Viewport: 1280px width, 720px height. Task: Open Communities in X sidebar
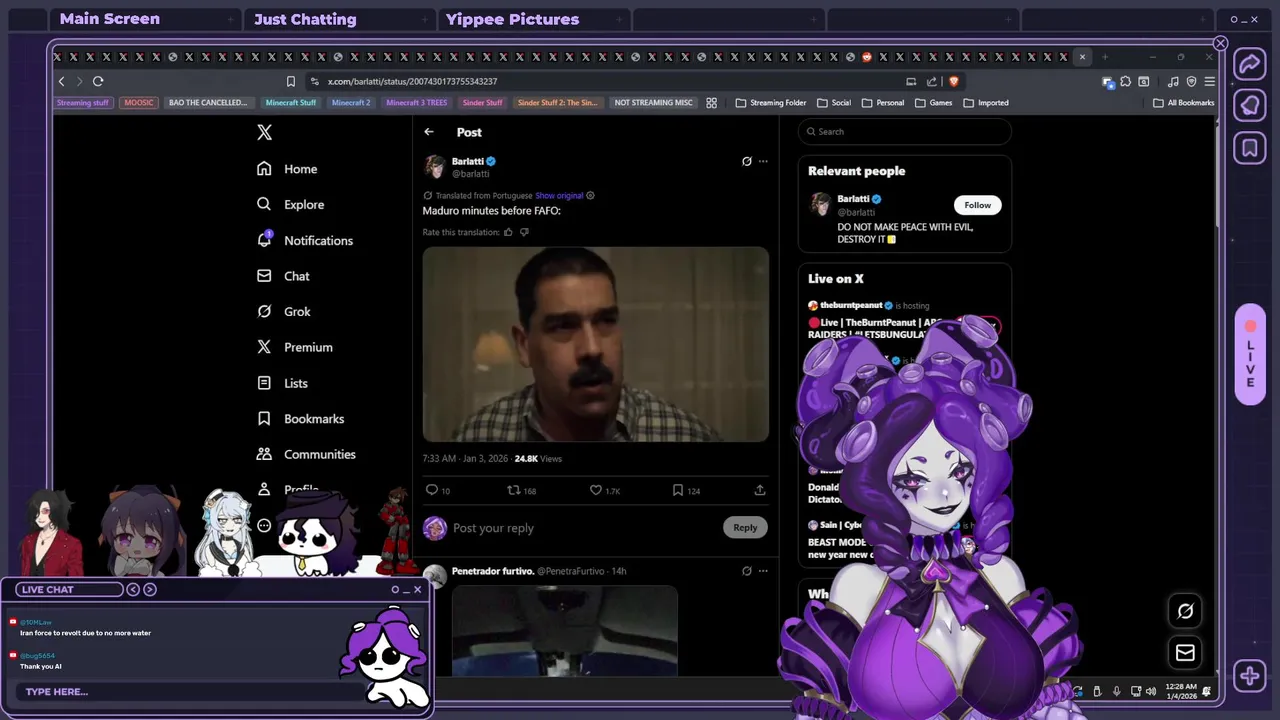(306, 454)
